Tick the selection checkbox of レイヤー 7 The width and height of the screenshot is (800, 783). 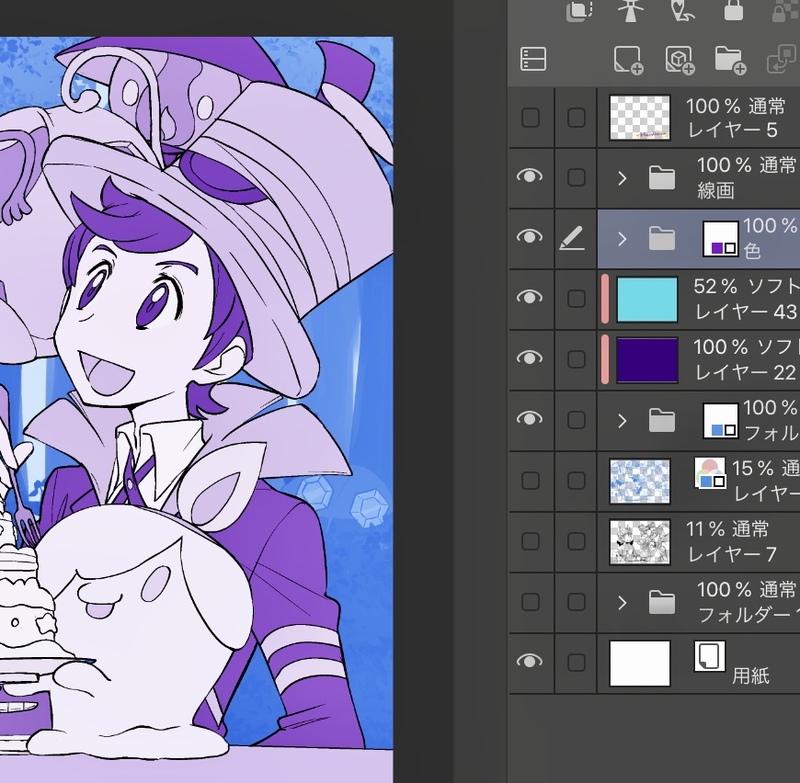click(x=577, y=541)
